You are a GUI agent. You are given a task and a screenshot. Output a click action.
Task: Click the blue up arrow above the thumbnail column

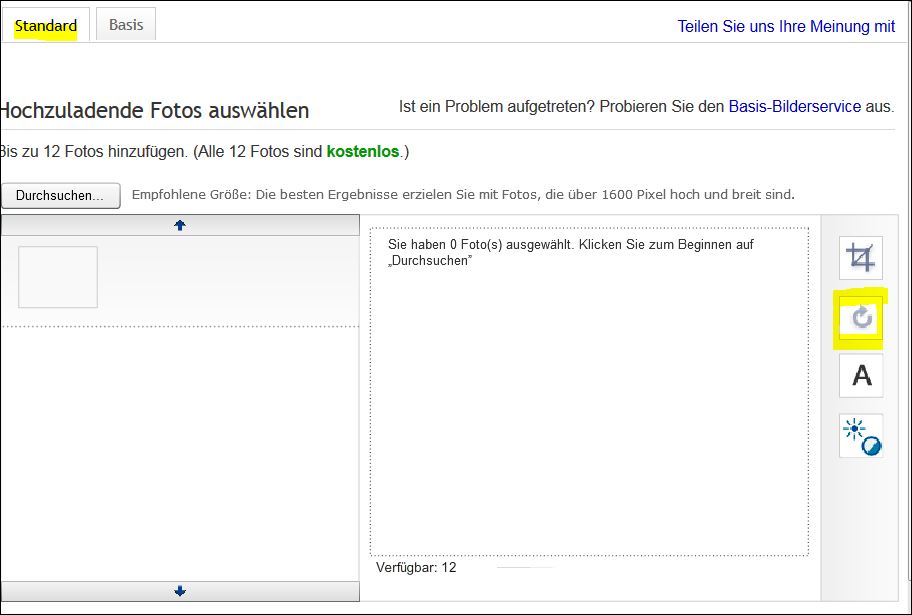[179, 225]
